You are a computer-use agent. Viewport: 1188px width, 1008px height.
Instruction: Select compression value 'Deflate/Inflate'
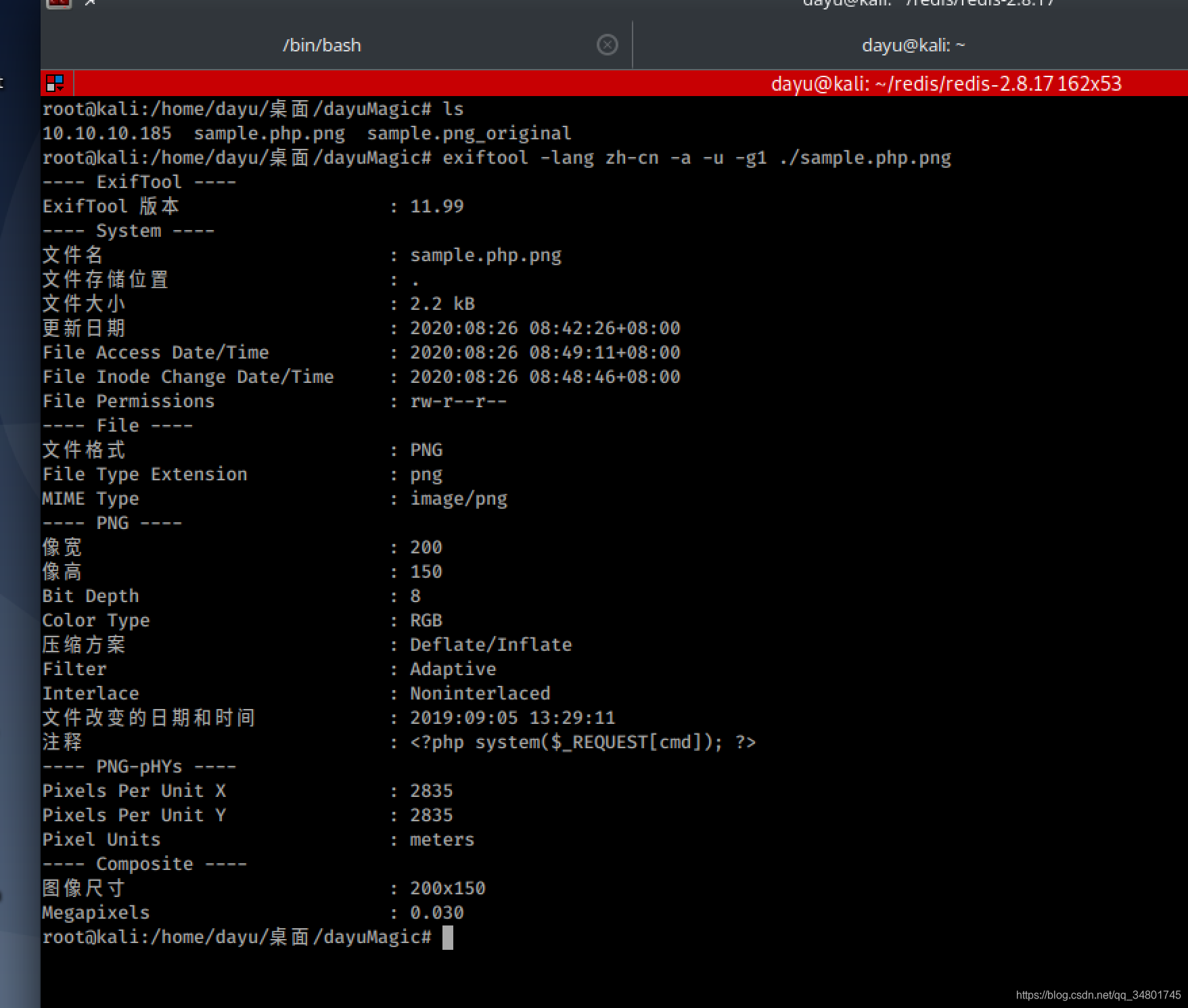click(x=491, y=645)
